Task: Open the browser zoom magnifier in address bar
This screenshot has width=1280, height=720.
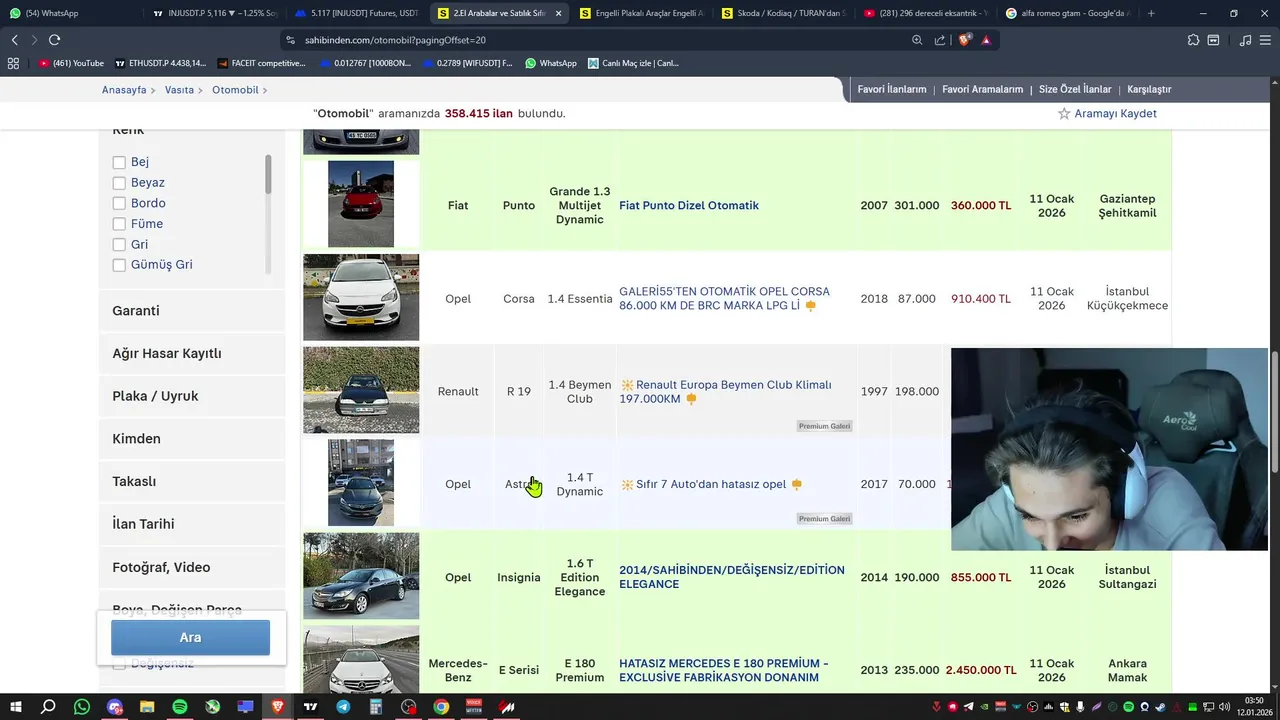Action: [x=917, y=40]
